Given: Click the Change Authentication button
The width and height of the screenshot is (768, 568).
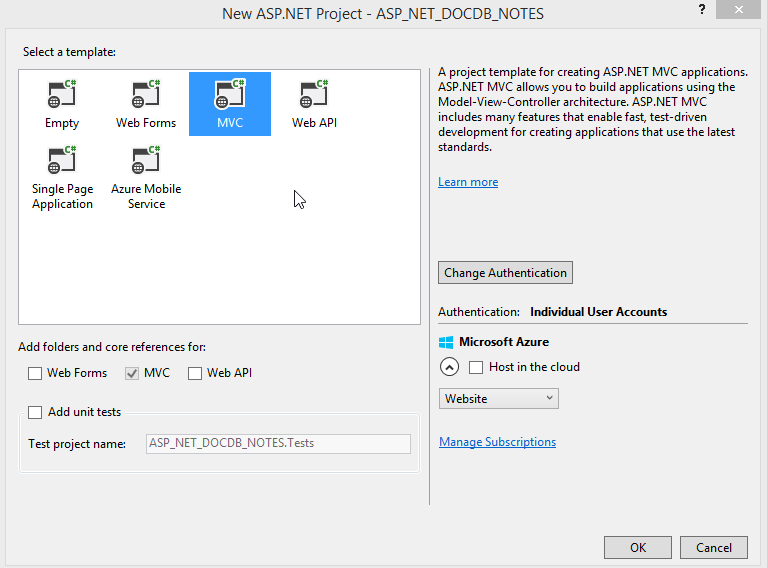Looking at the screenshot, I should (x=505, y=273).
